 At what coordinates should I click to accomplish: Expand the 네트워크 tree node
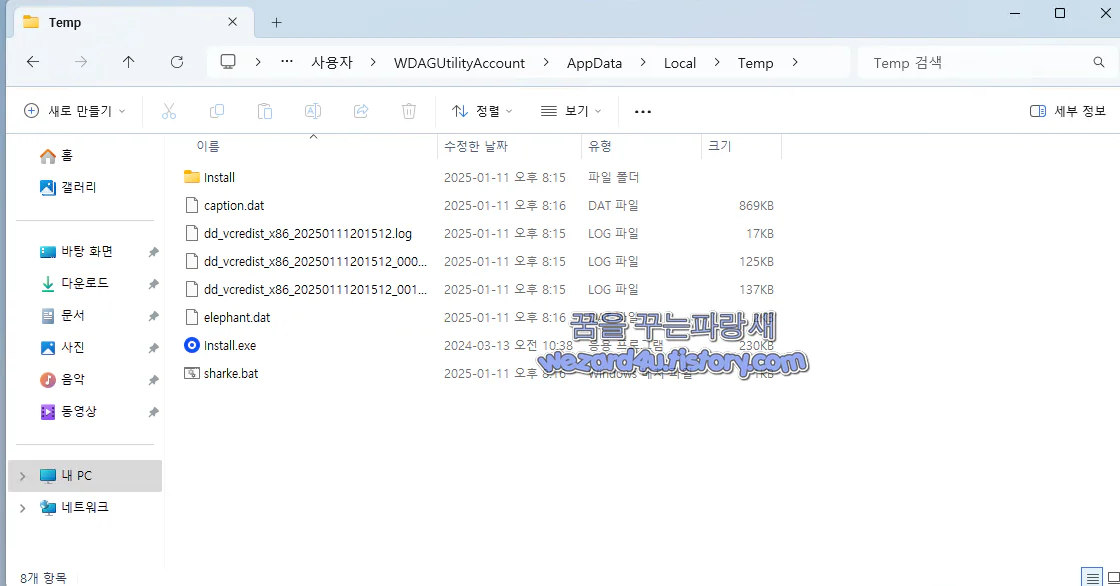(x=22, y=508)
